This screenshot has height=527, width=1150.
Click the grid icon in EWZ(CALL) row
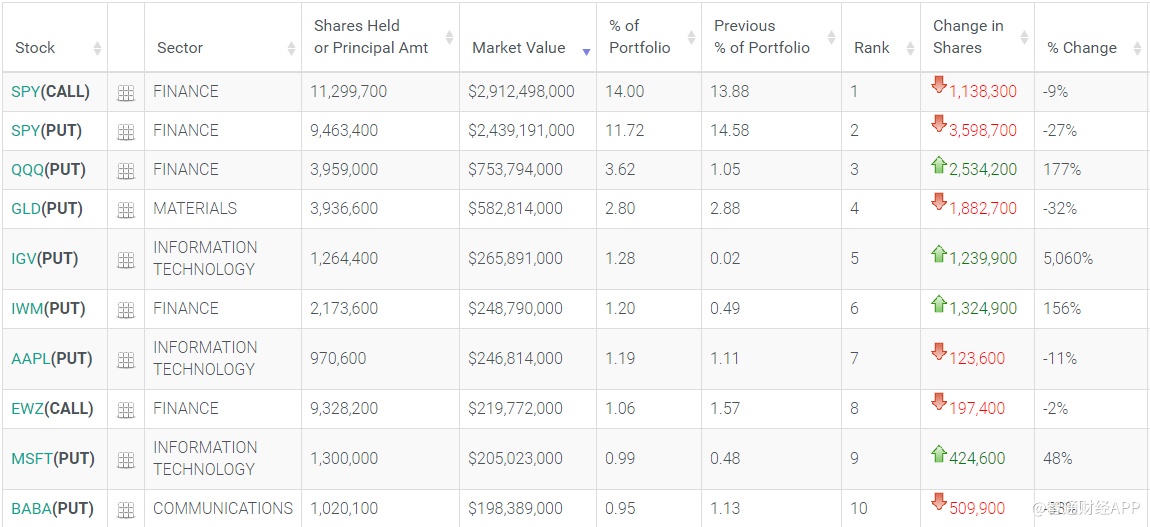pyautogui.click(x=126, y=410)
